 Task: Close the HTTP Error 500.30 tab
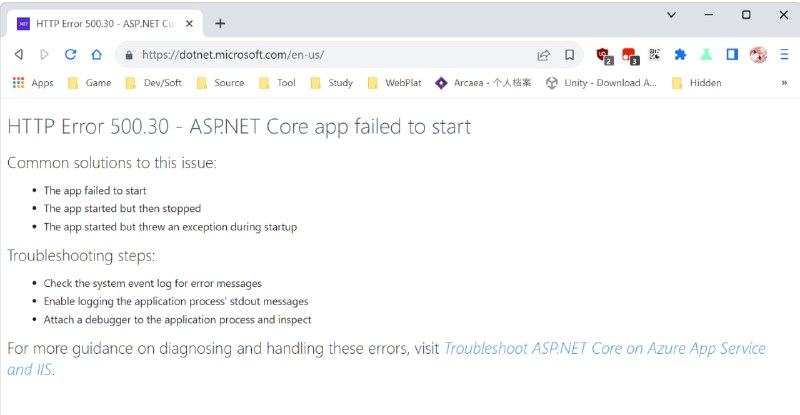click(x=189, y=23)
